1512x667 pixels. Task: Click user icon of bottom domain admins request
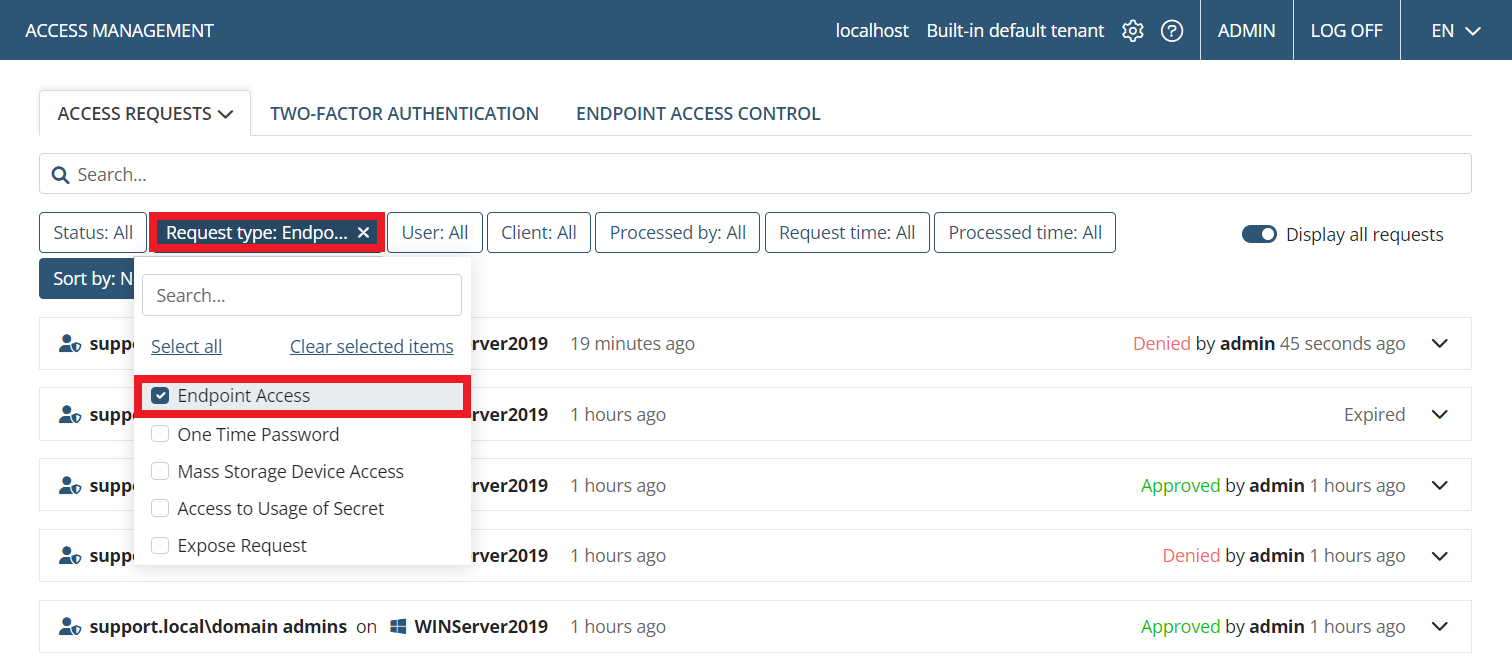69,627
